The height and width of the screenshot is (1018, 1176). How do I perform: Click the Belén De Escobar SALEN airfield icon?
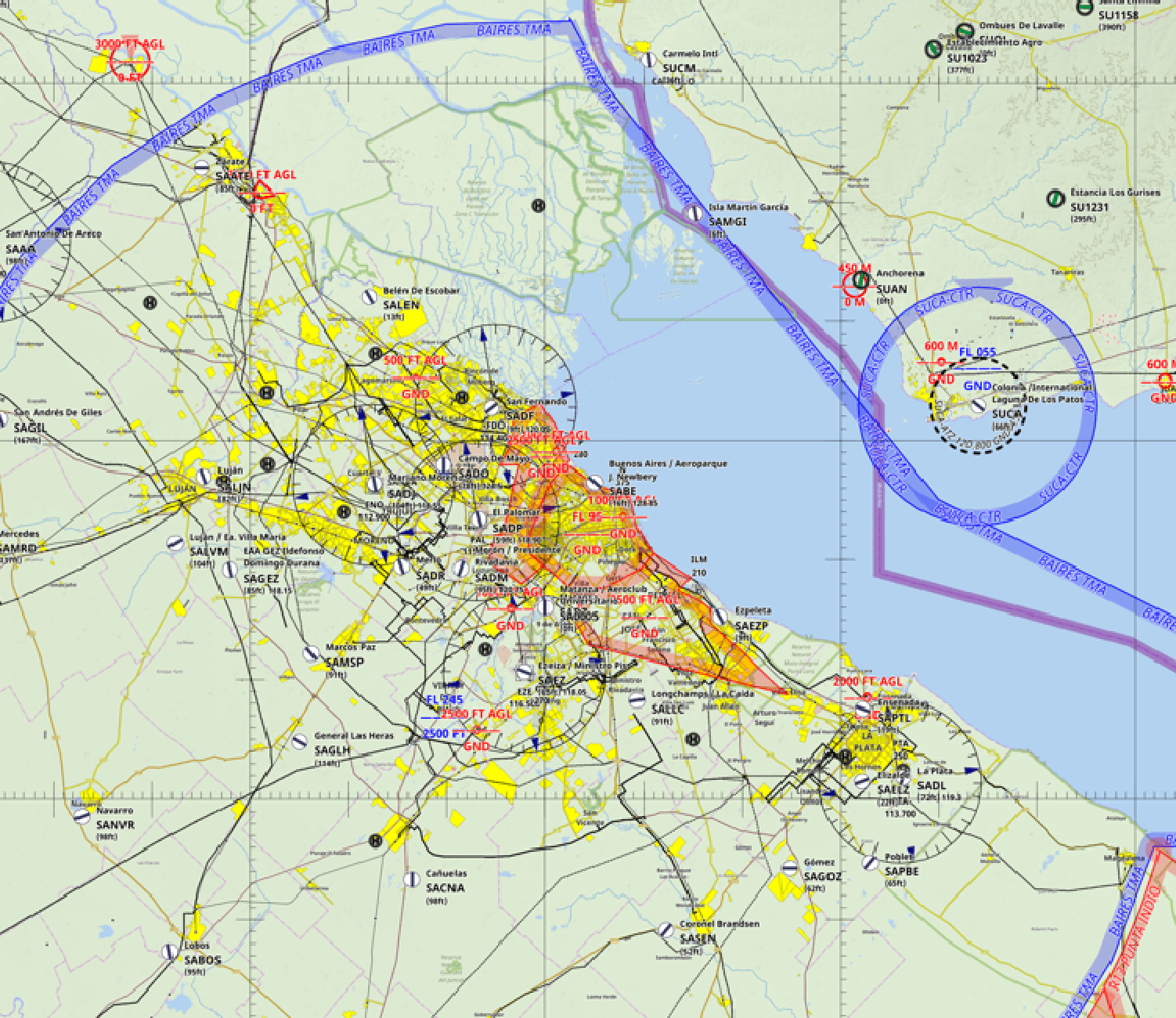369,296
